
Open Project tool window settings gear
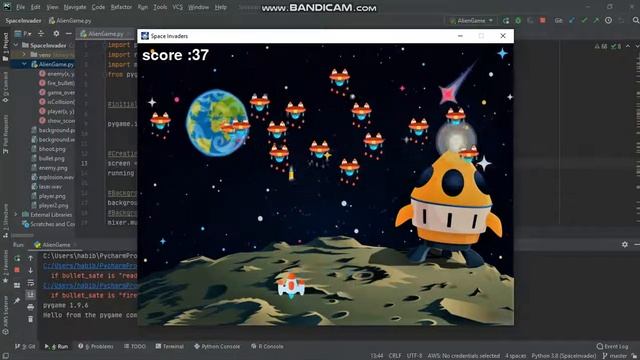pos(56,33)
